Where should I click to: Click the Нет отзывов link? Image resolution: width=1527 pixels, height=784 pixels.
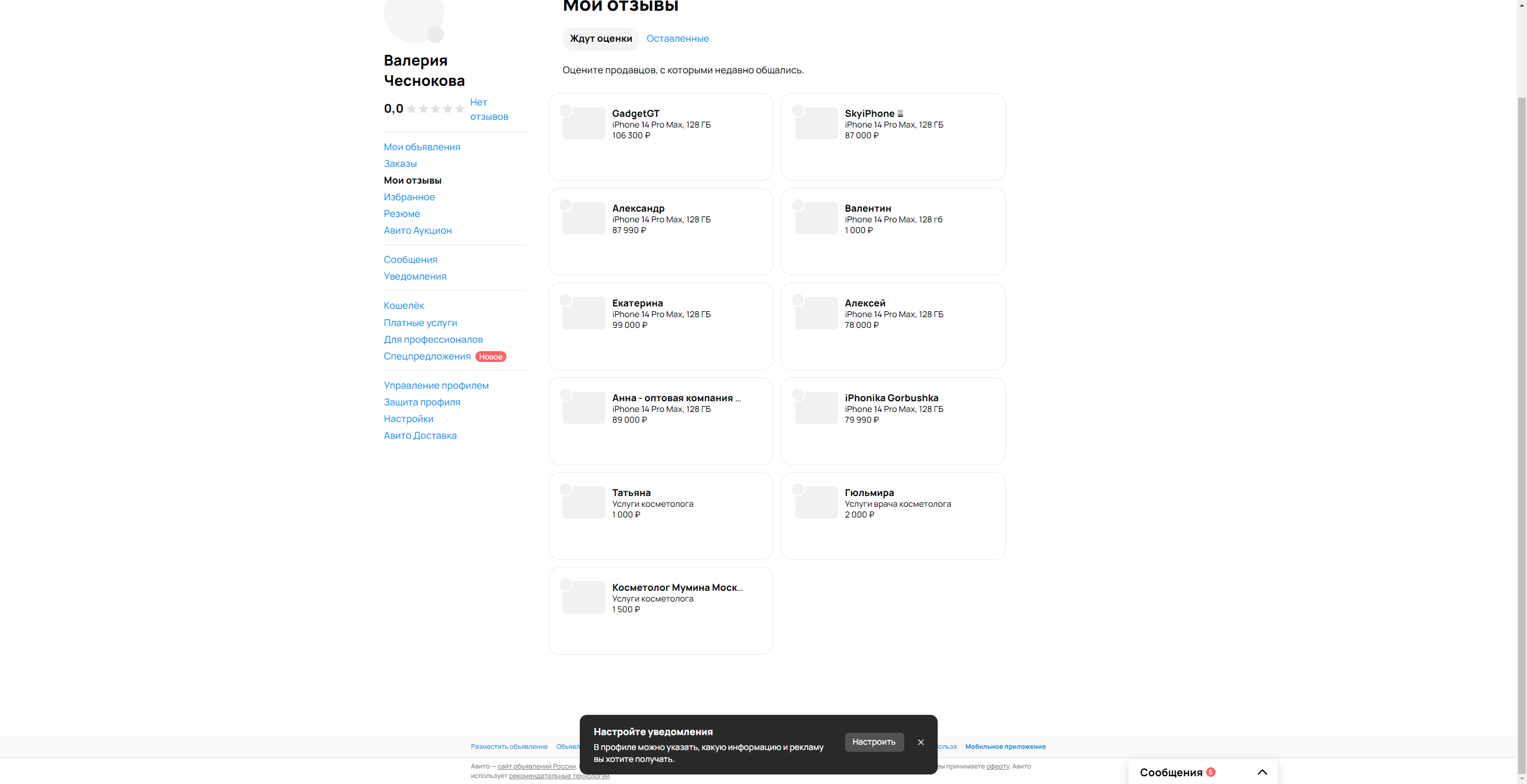pyautogui.click(x=488, y=110)
